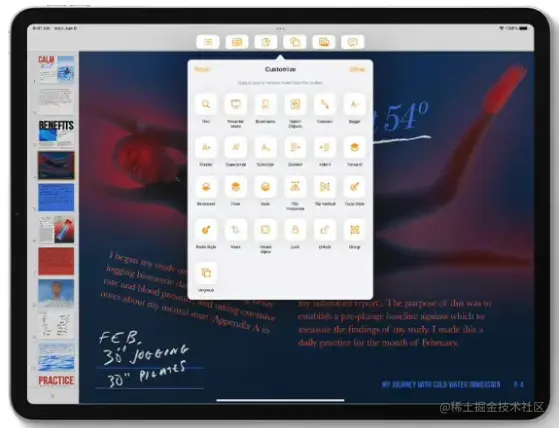Tap the Indent icon
The width and height of the screenshot is (559, 428).
point(325,147)
